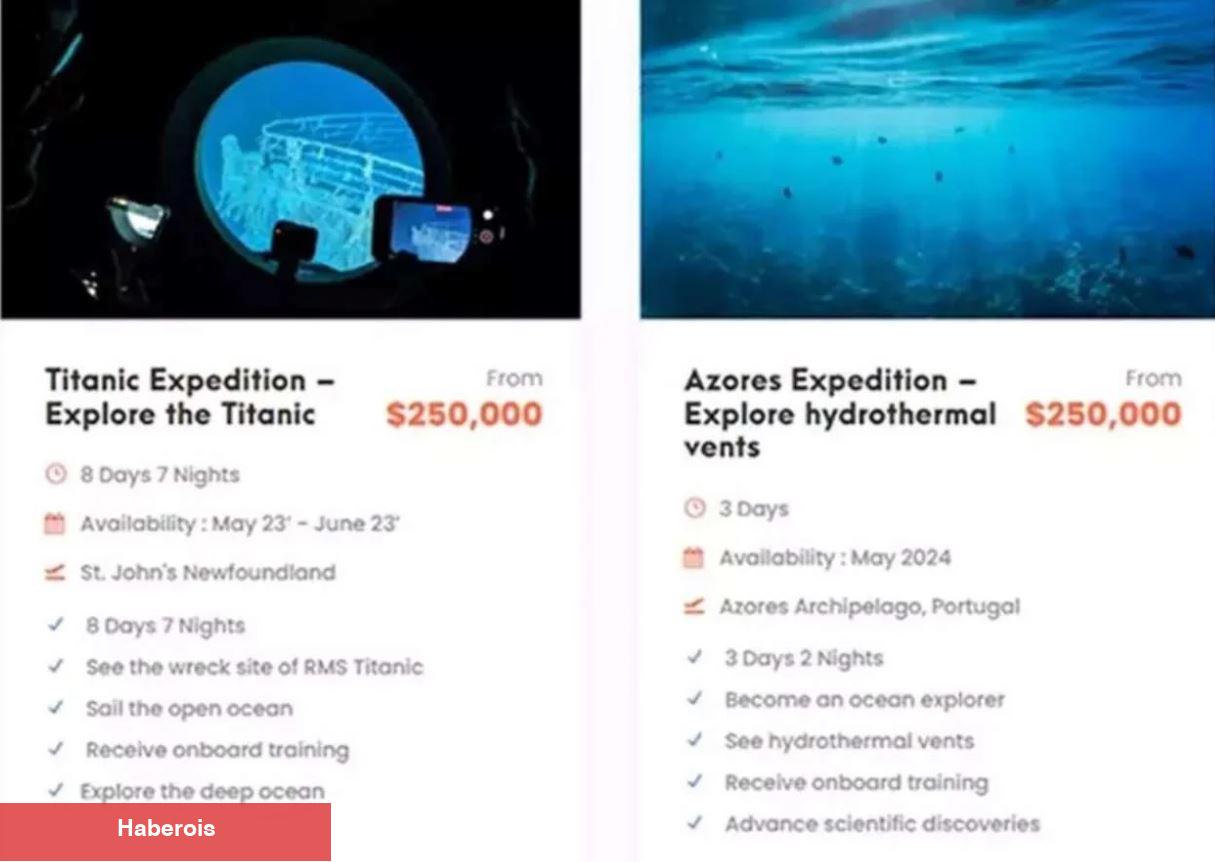1215x862 pixels.
Task: Click the Titanic $250,000 price
Action: (x=464, y=415)
